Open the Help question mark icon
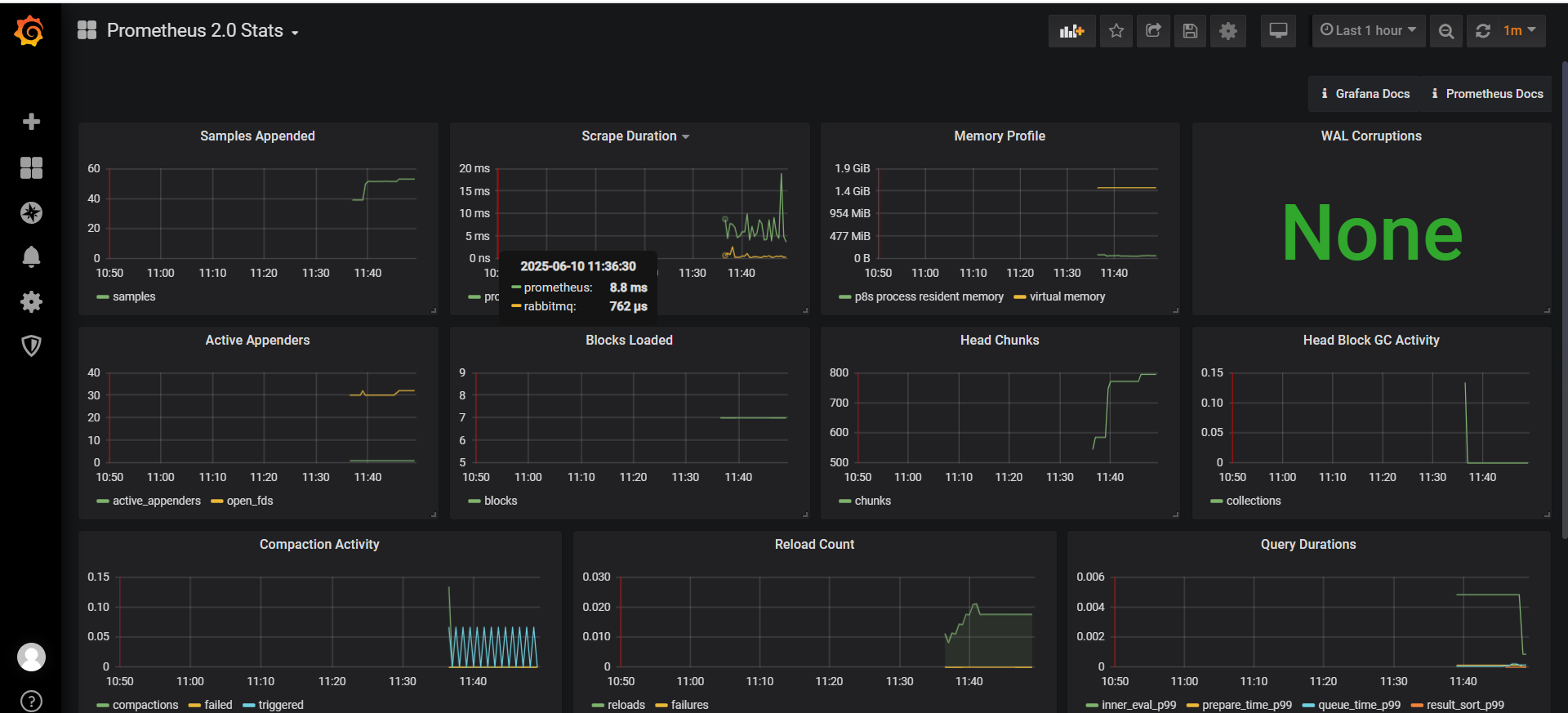Image resolution: width=1568 pixels, height=713 pixels. [31, 701]
